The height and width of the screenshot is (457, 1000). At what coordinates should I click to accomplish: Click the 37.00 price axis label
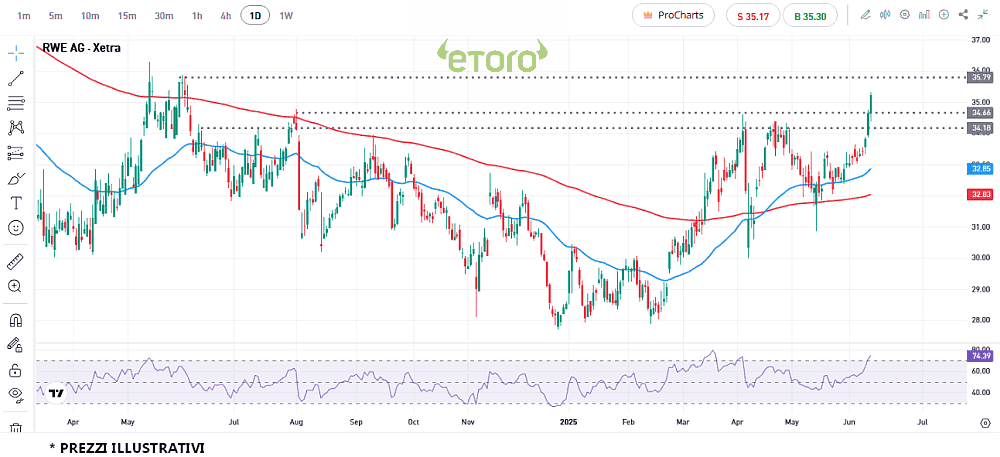(979, 40)
